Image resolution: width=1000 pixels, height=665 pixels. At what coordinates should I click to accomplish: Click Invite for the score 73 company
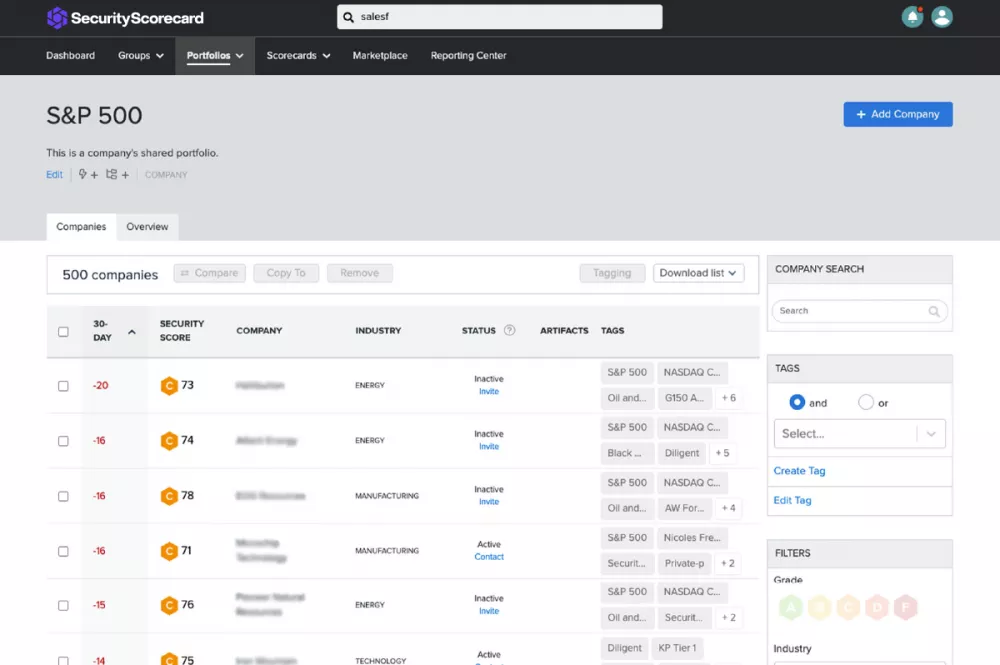(489, 391)
